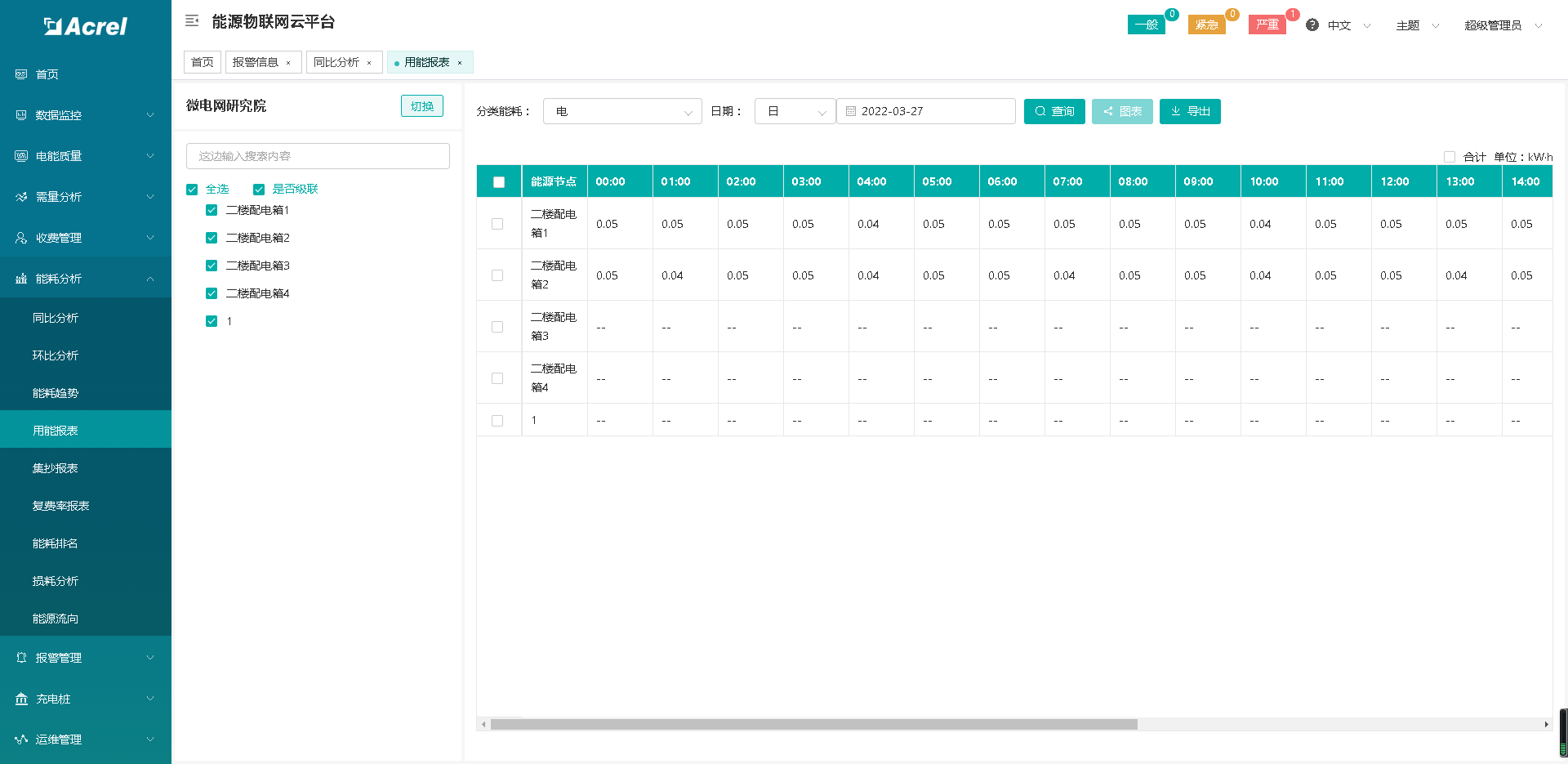Click the table's horizontal scrollbar
This screenshot has width=1568, height=764.
point(813,724)
